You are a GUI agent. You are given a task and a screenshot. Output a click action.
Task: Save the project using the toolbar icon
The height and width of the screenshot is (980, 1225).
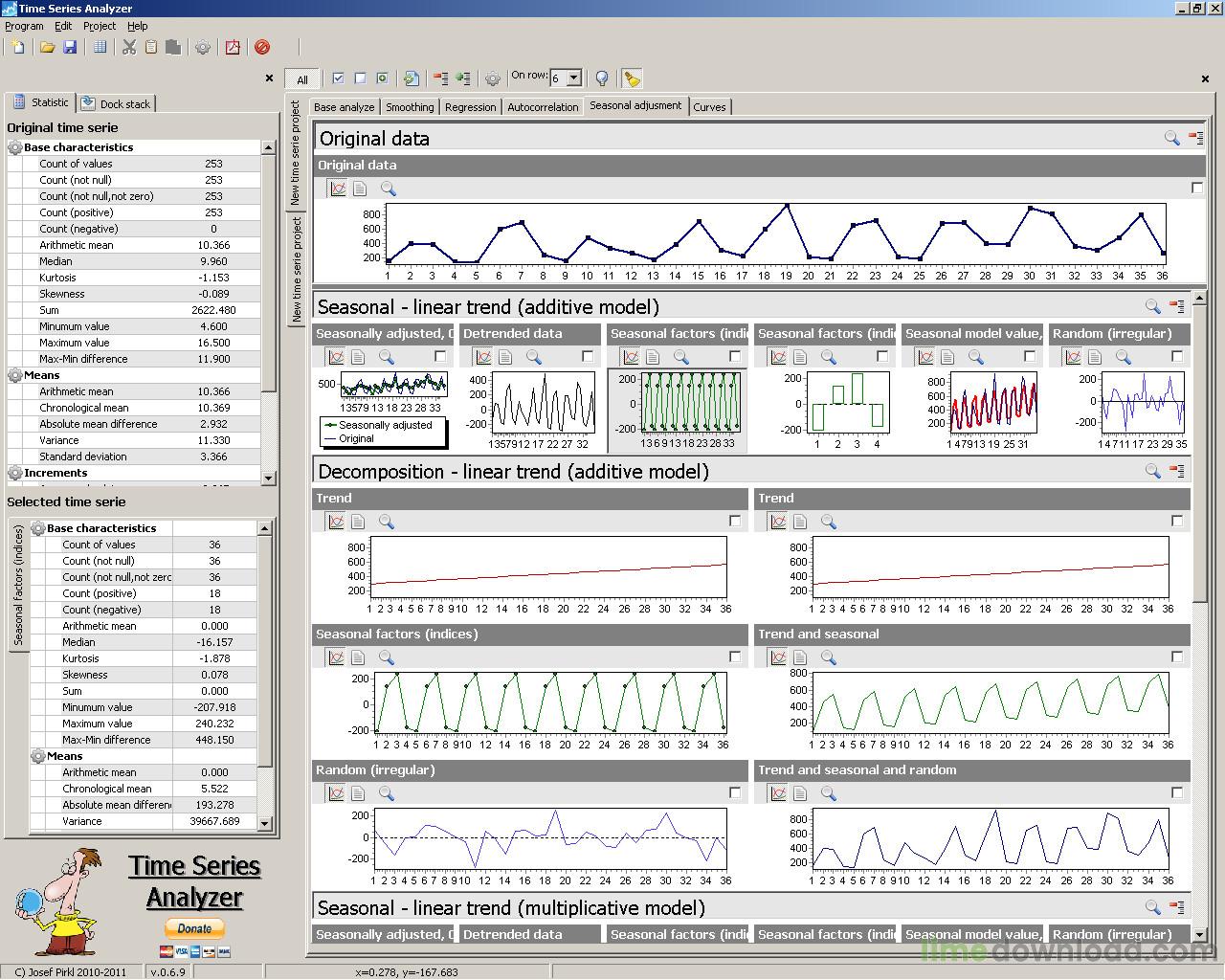(70, 47)
